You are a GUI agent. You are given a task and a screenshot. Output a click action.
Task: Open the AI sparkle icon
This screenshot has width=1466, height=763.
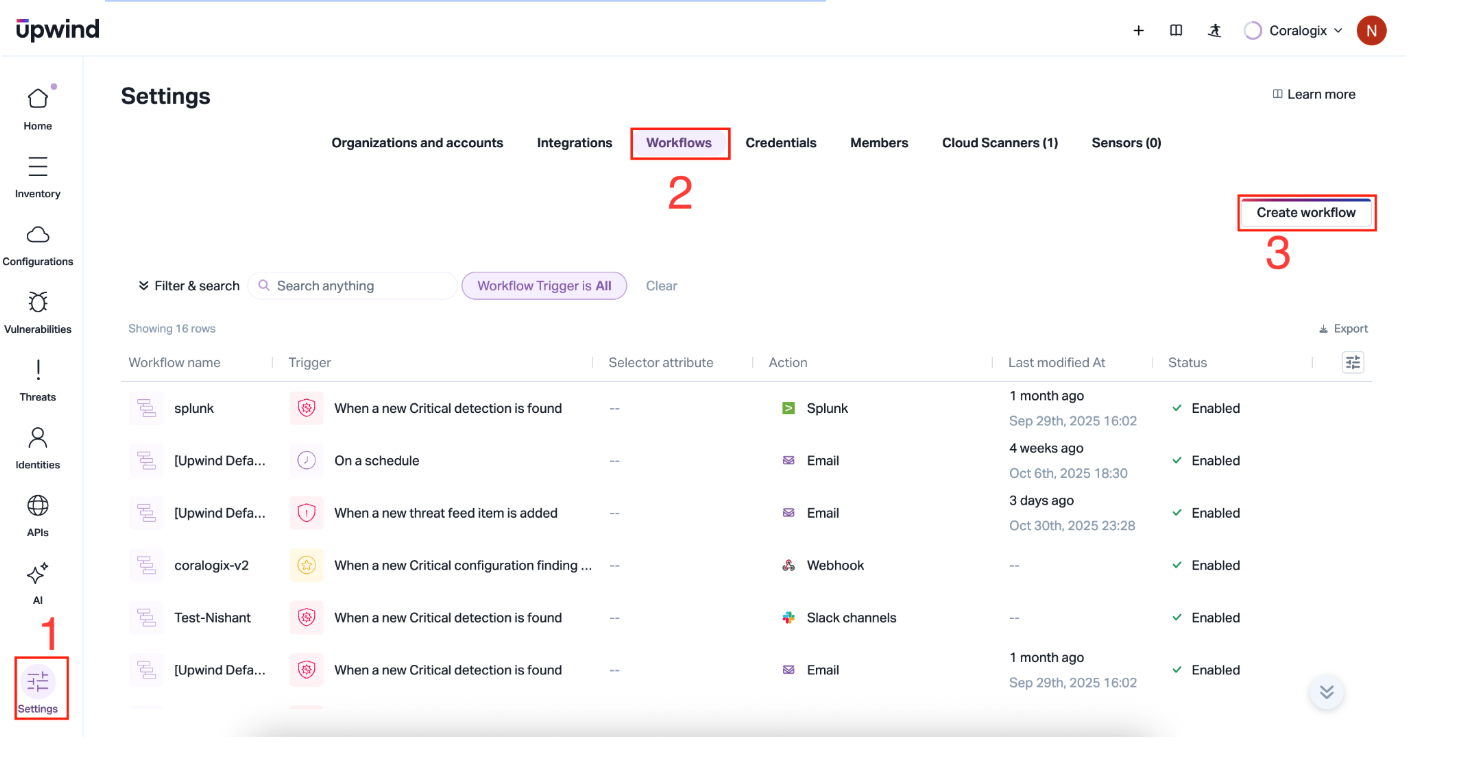click(x=38, y=574)
